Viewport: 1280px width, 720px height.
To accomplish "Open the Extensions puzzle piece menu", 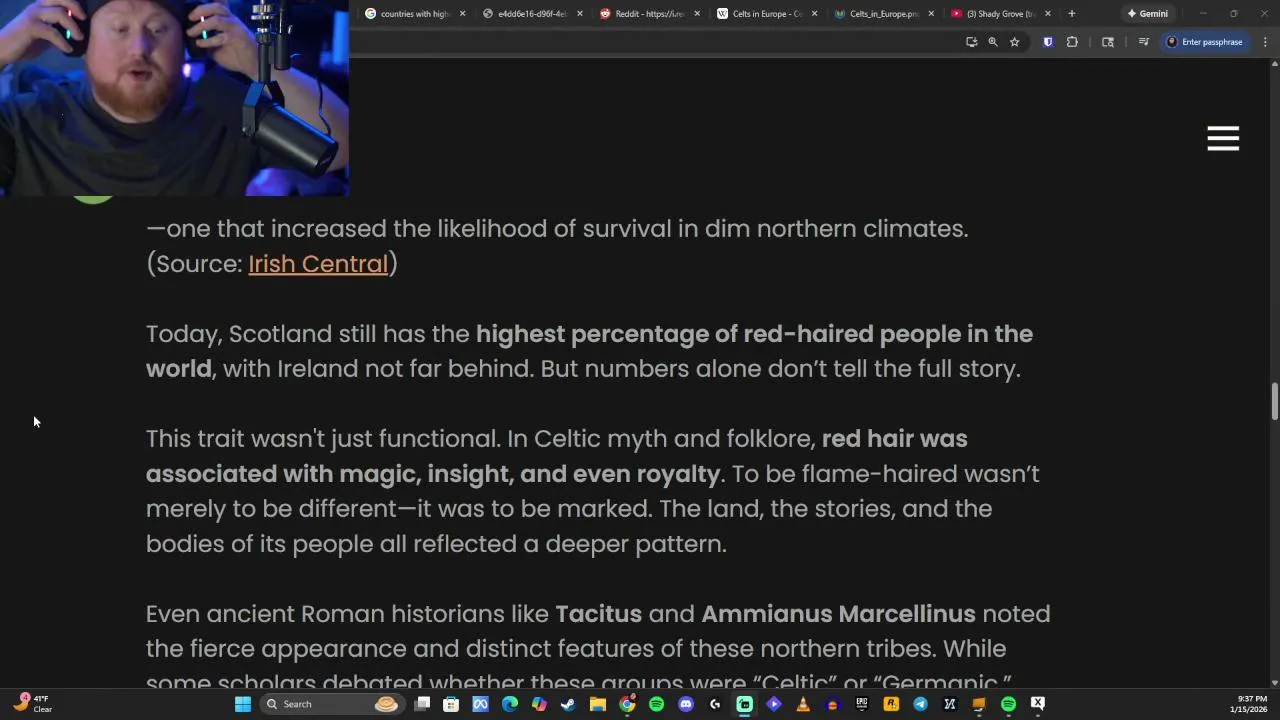I will click(1072, 42).
